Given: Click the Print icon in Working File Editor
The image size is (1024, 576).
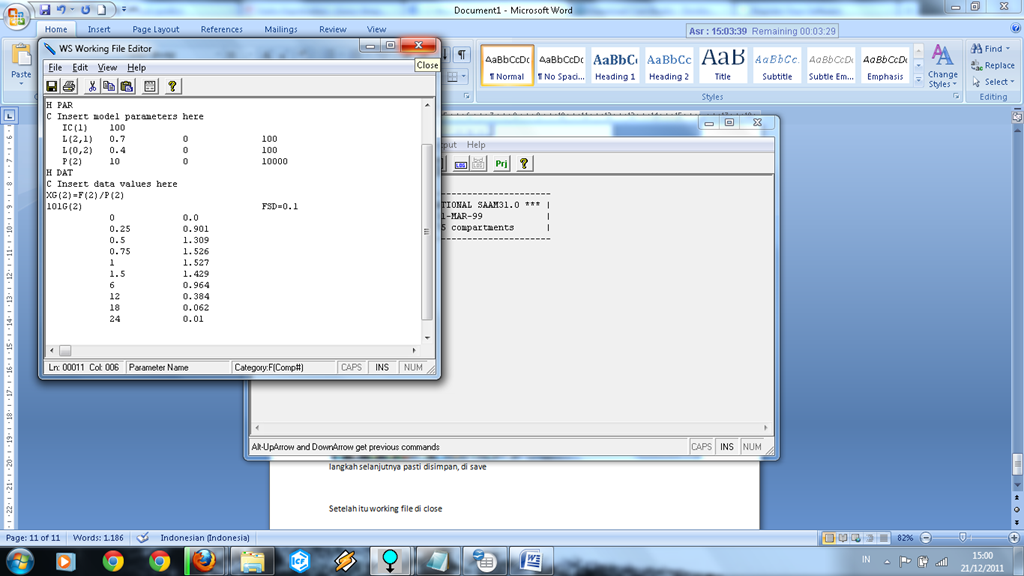Looking at the screenshot, I should [x=69, y=86].
